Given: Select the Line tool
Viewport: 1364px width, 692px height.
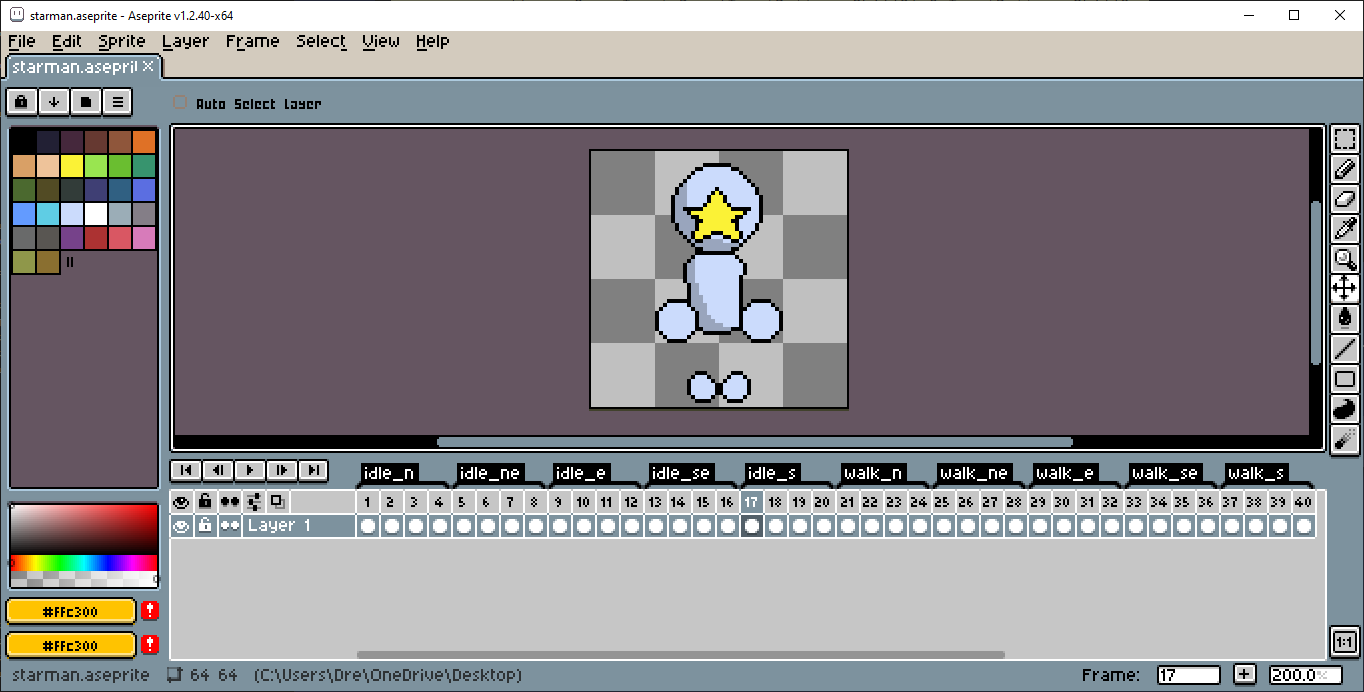Looking at the screenshot, I should tap(1345, 348).
